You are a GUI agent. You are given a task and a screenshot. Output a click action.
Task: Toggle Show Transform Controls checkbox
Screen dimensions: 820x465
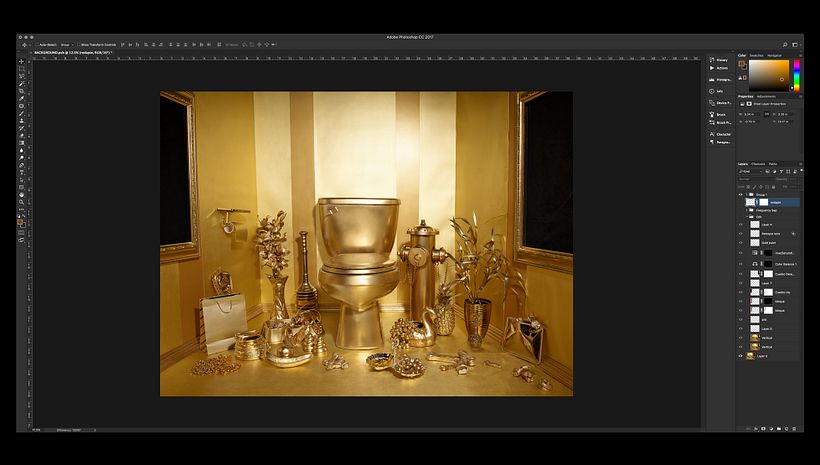click(x=78, y=45)
